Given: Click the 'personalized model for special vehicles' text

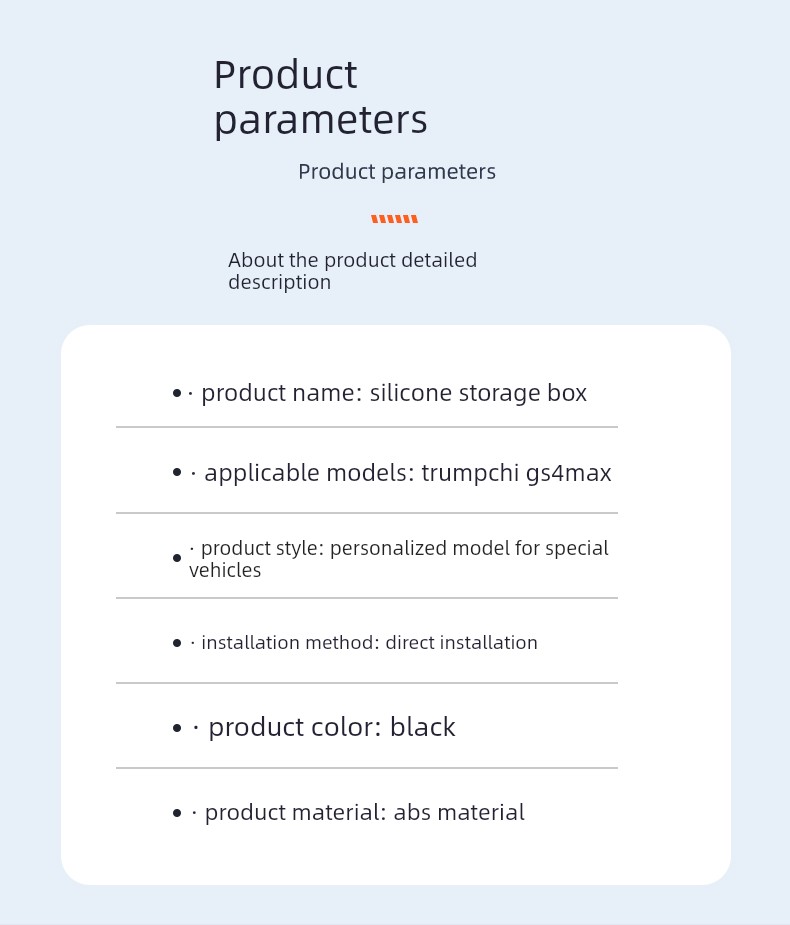Looking at the screenshot, I should pyautogui.click(x=468, y=549).
